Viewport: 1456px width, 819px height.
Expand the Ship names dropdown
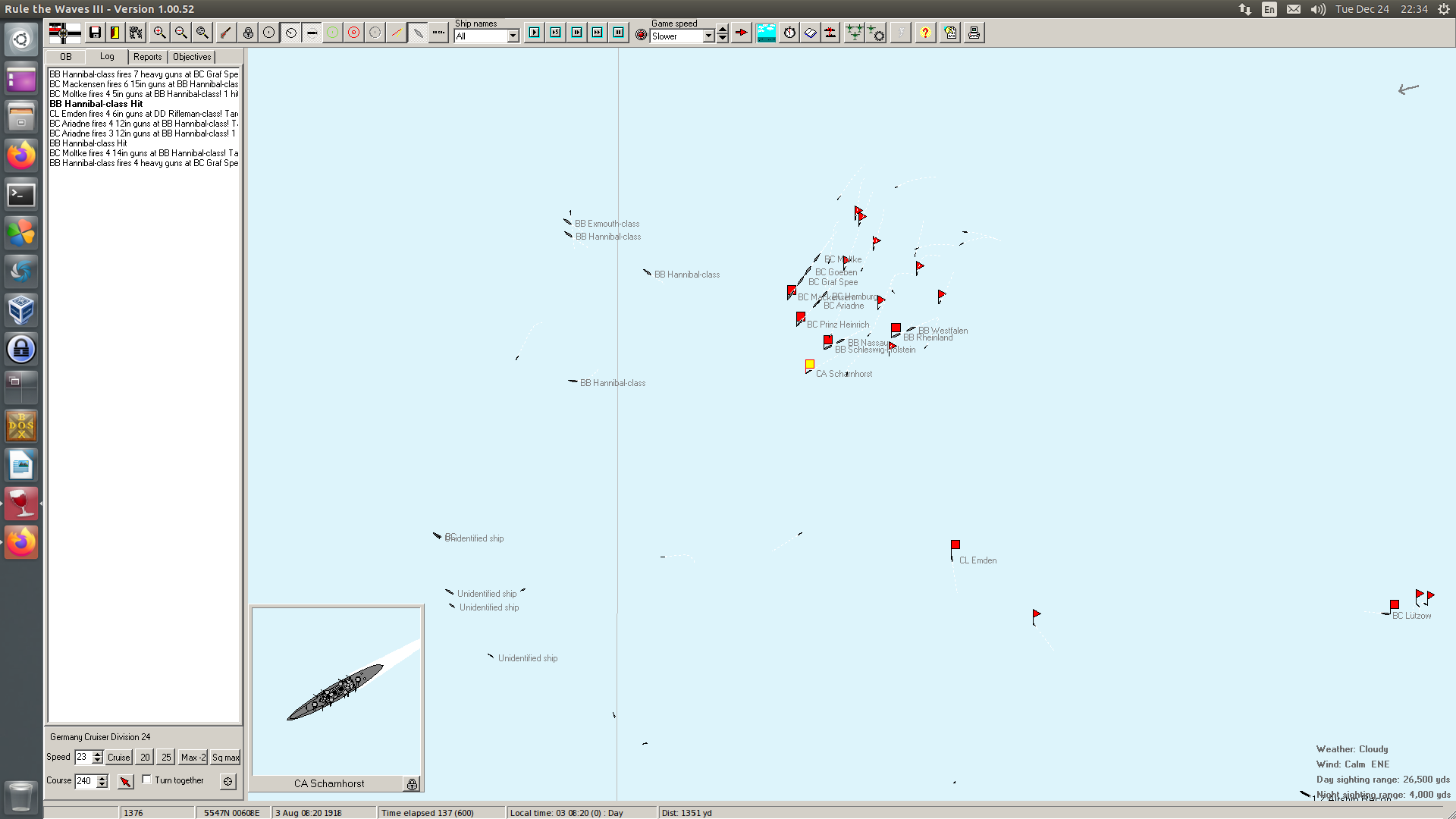[x=513, y=36]
